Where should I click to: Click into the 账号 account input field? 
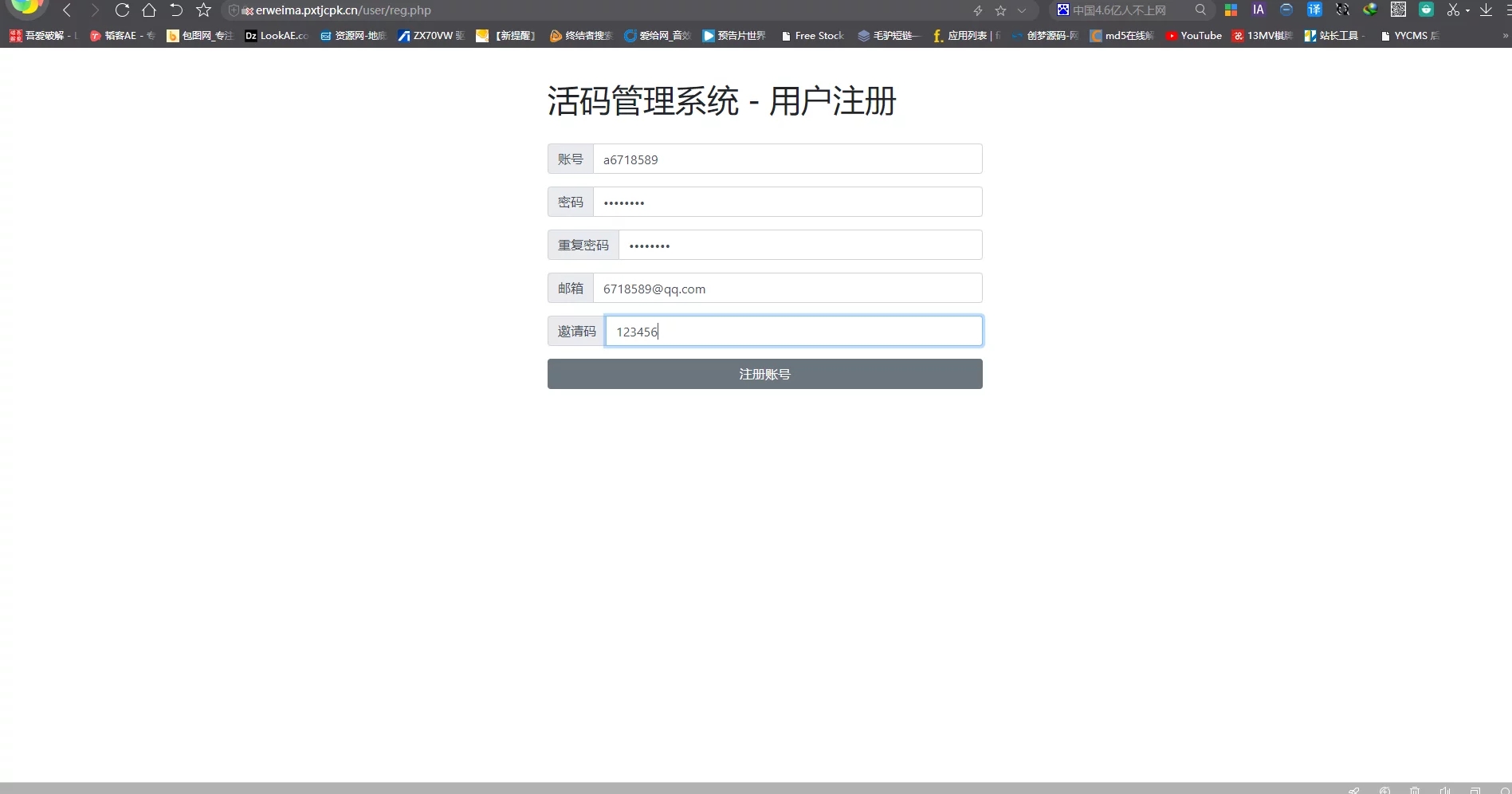[x=787, y=159]
